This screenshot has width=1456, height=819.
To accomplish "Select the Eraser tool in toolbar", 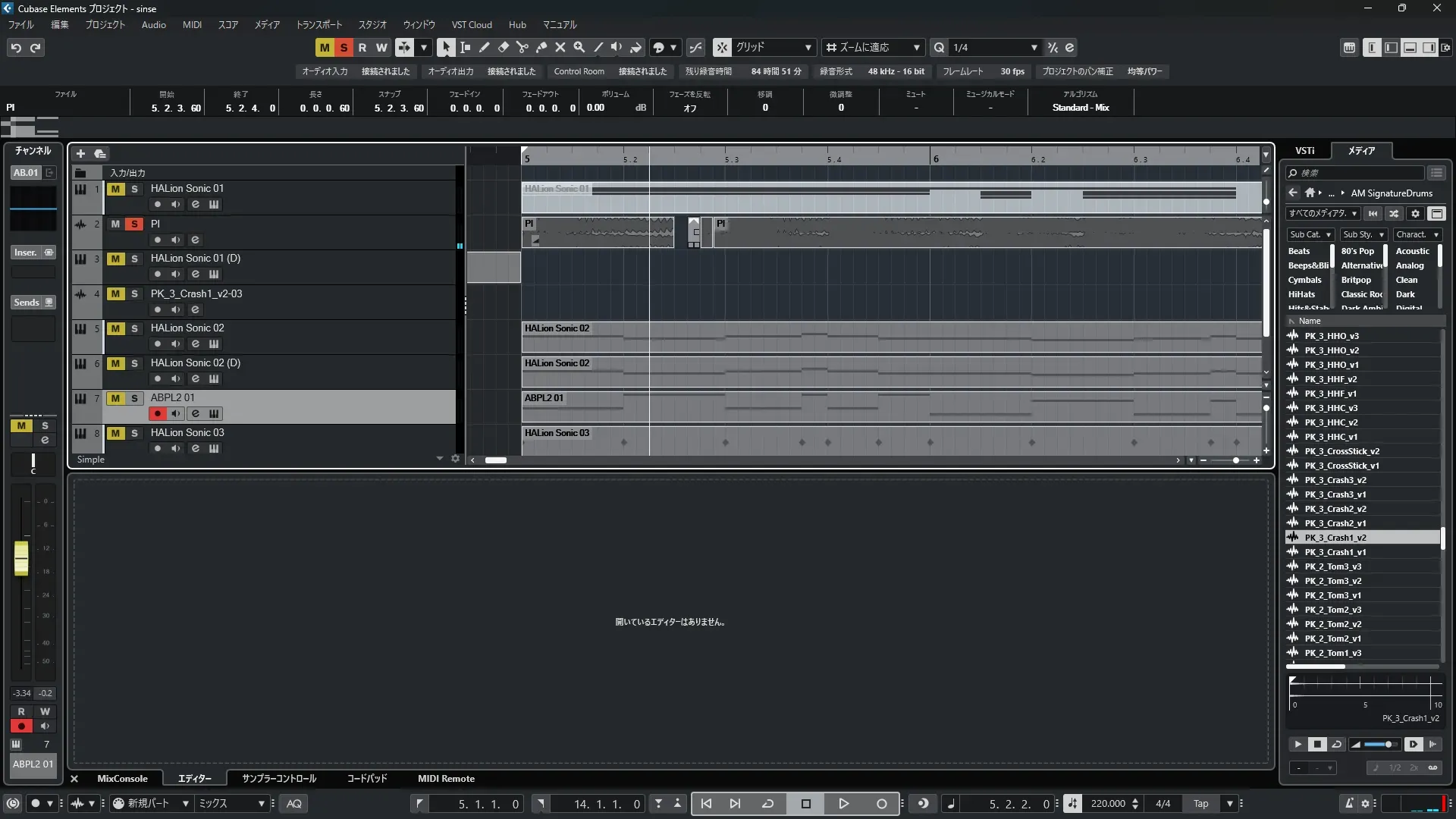I will pos(503,47).
